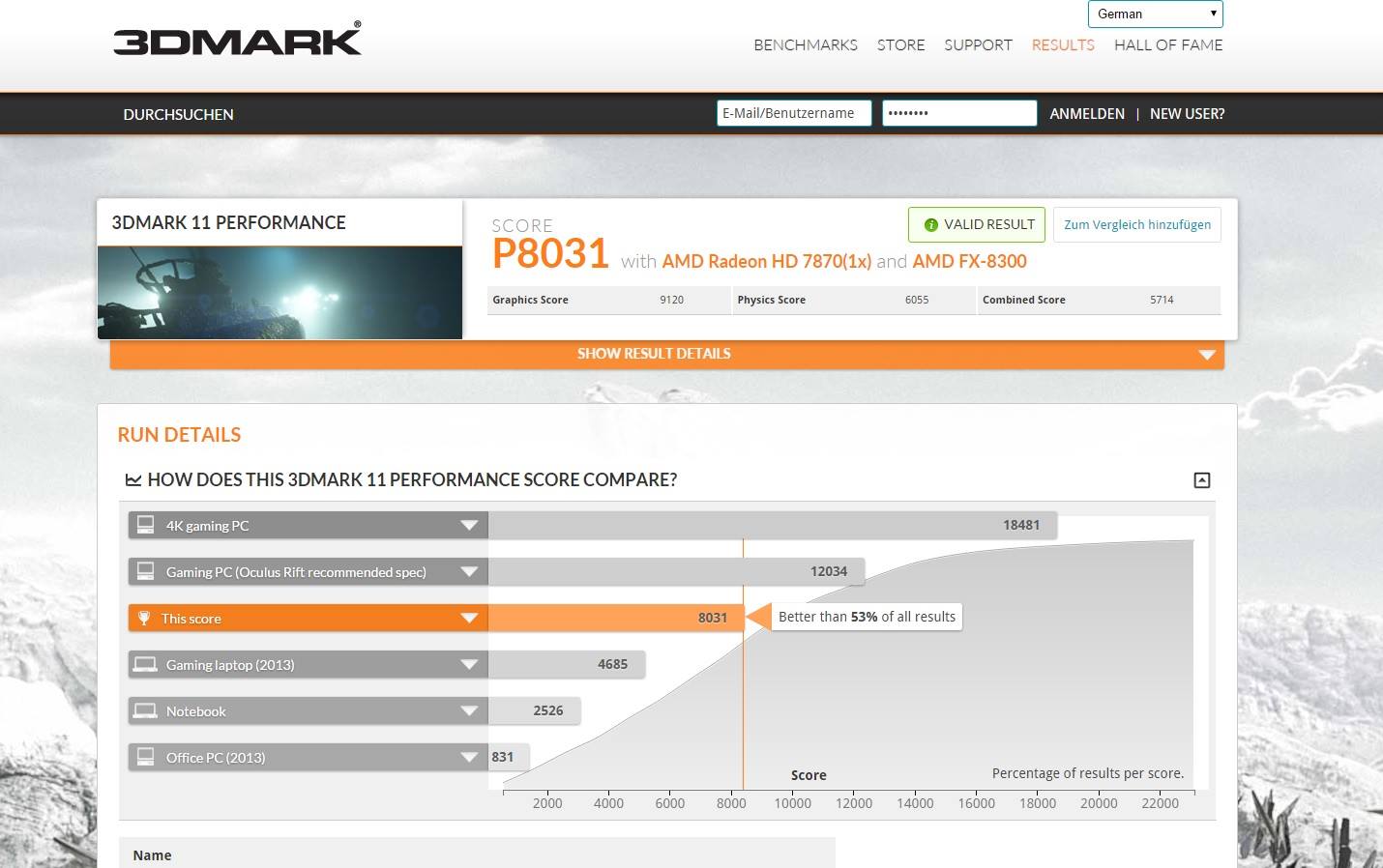Click the ANMELDEN login link
This screenshot has height=868, width=1383.
[x=1087, y=114]
